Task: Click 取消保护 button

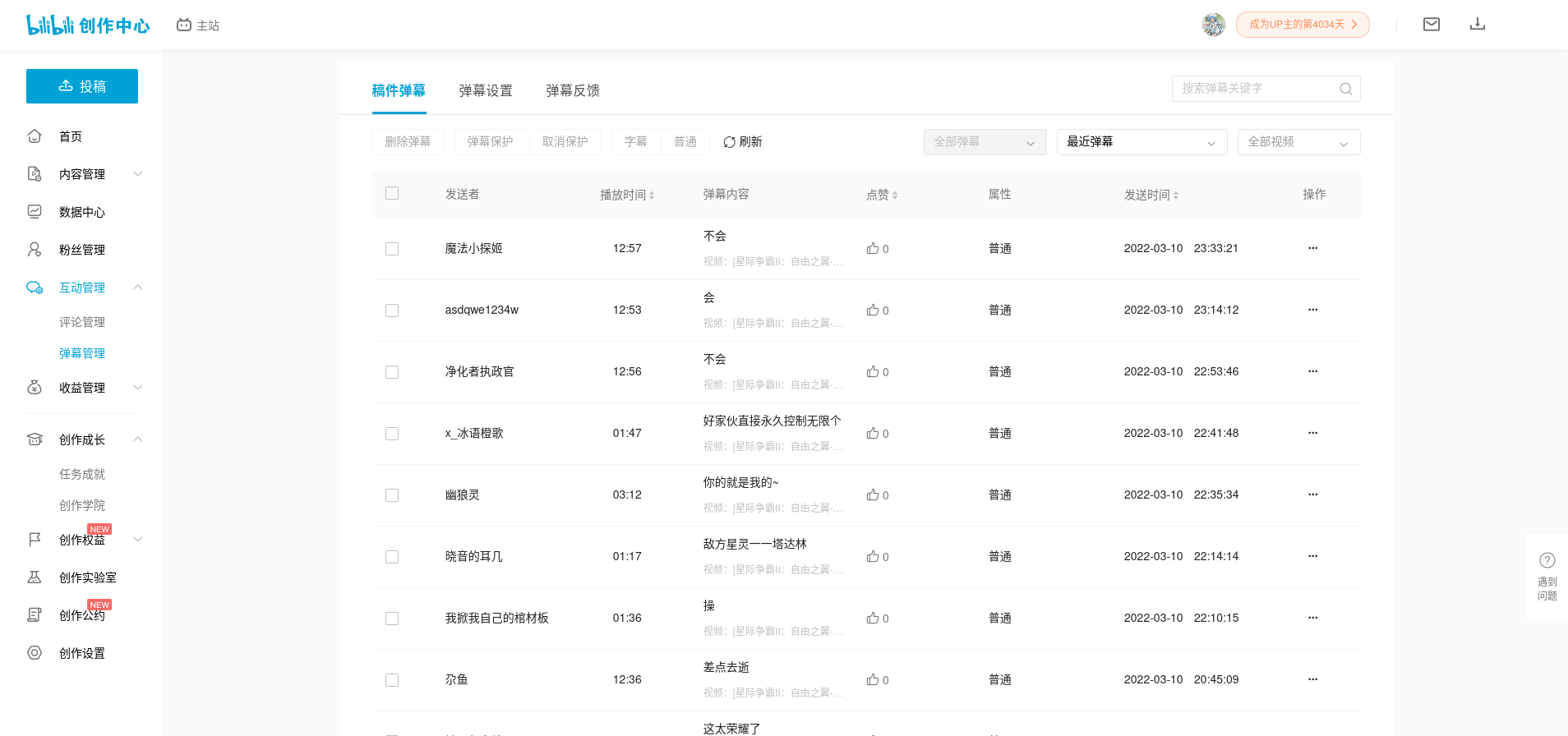Action: pos(565,142)
